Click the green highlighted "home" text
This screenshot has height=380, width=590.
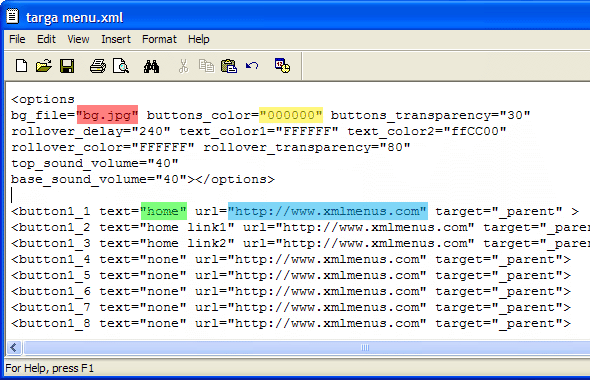pyautogui.click(x=163, y=211)
